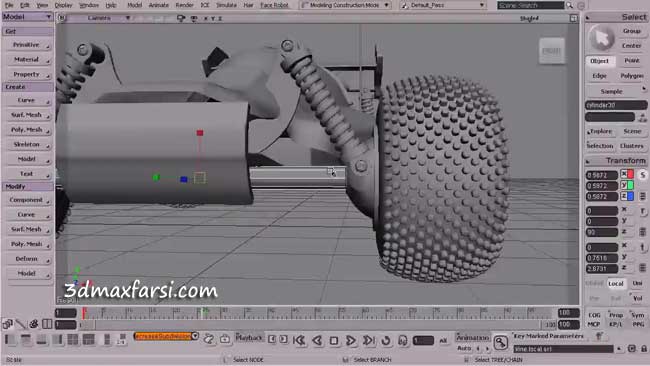Switch to Local transform mode
Screen dimensions: 650x366
click(x=616, y=284)
